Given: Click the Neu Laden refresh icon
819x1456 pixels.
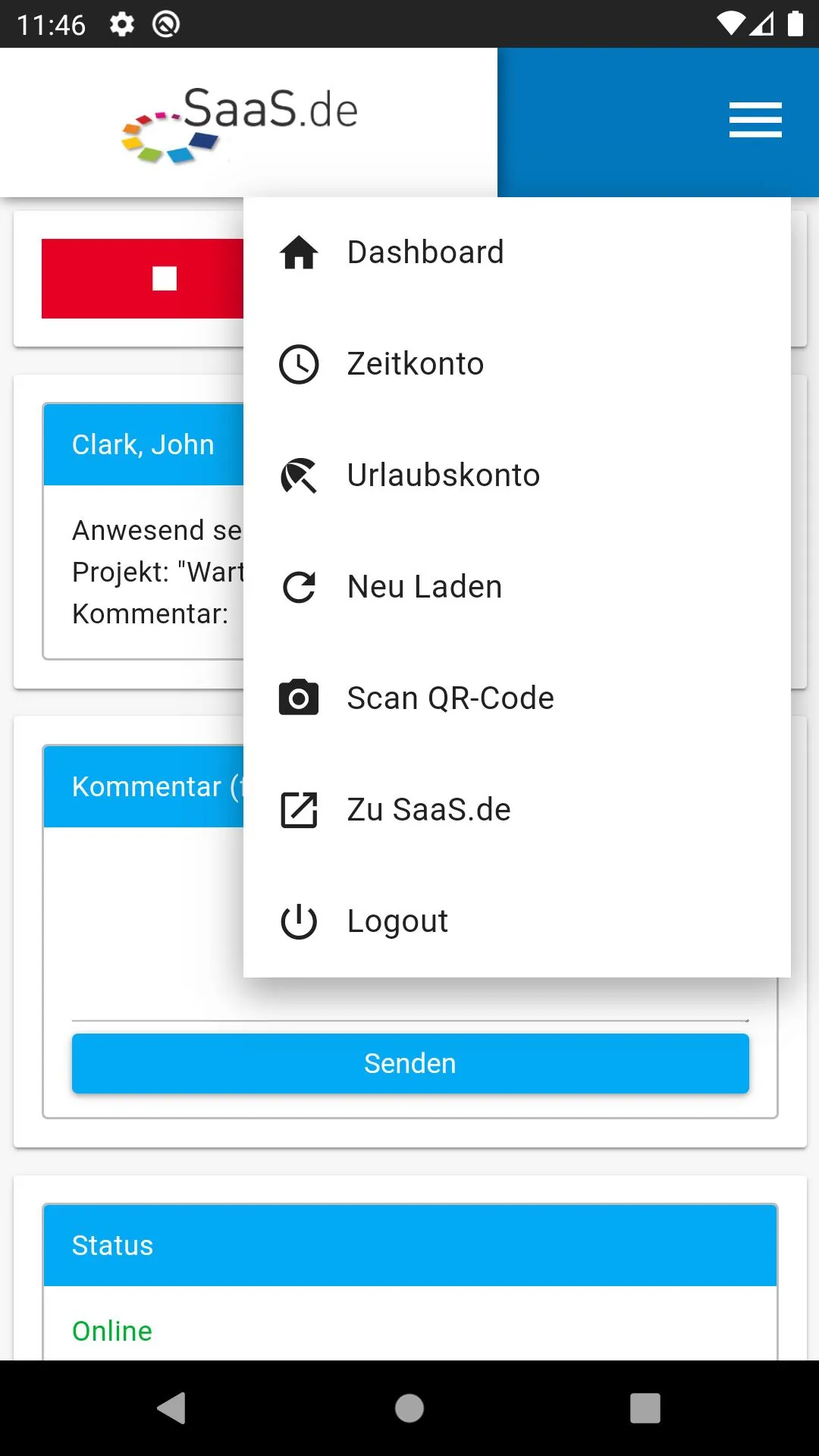Looking at the screenshot, I should tap(299, 587).
